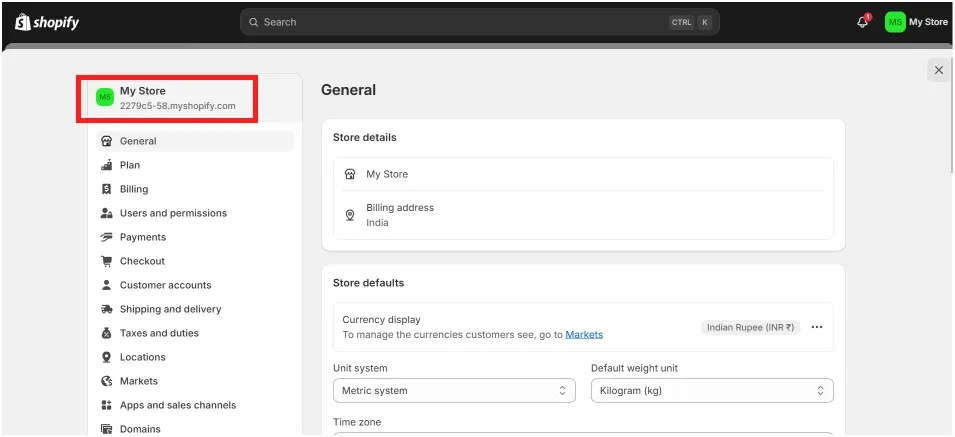This screenshot has height=437, width=955.
Task: Click the Customer accounts person icon
Action: click(107, 285)
